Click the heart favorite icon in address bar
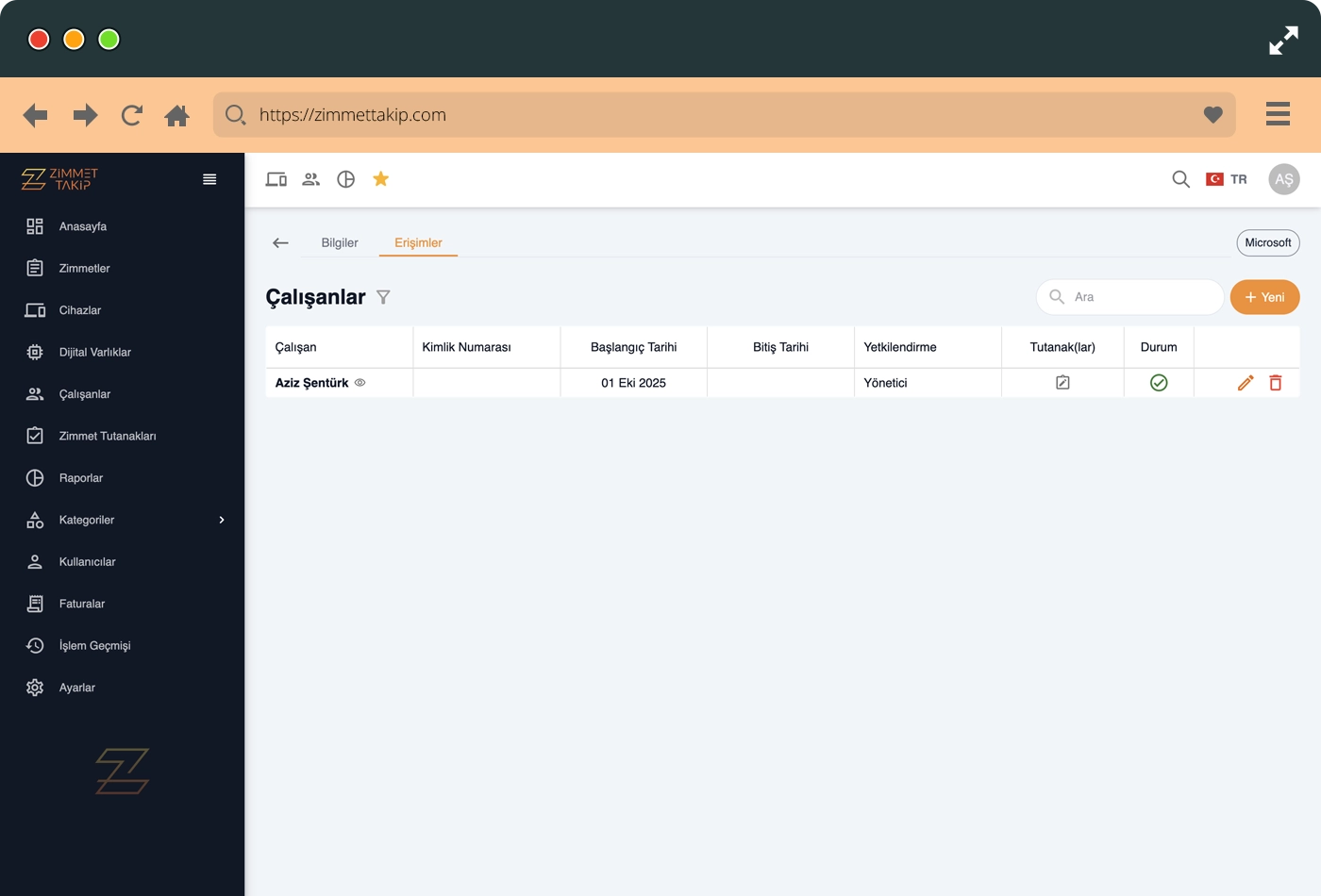Image resolution: width=1321 pixels, height=896 pixels. (1213, 115)
